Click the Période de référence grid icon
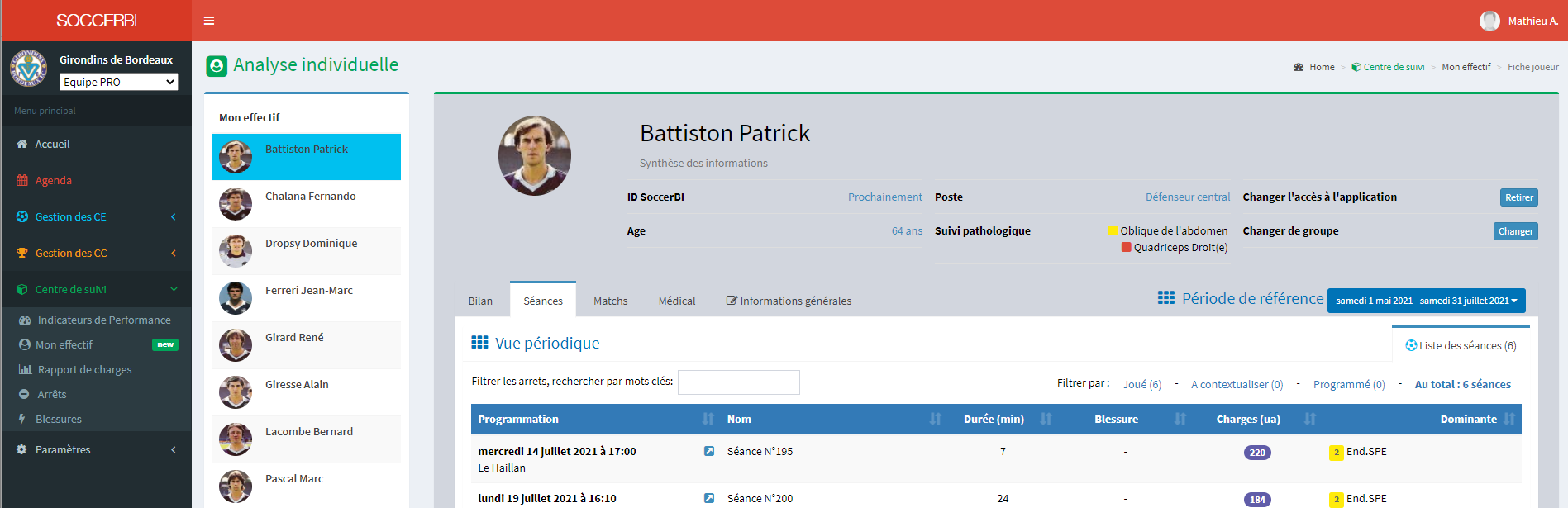Screen dimensions: 1568x508 (x=1166, y=297)
